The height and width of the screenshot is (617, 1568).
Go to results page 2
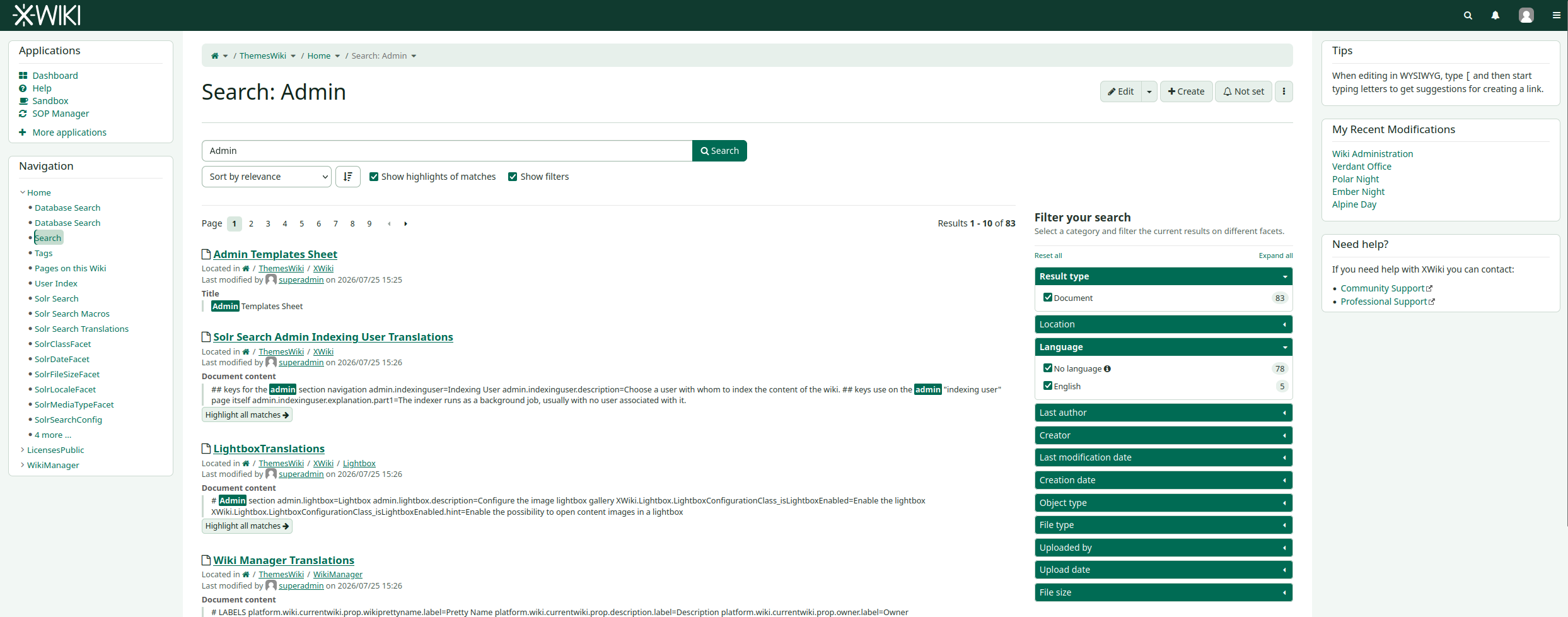pyautogui.click(x=251, y=223)
